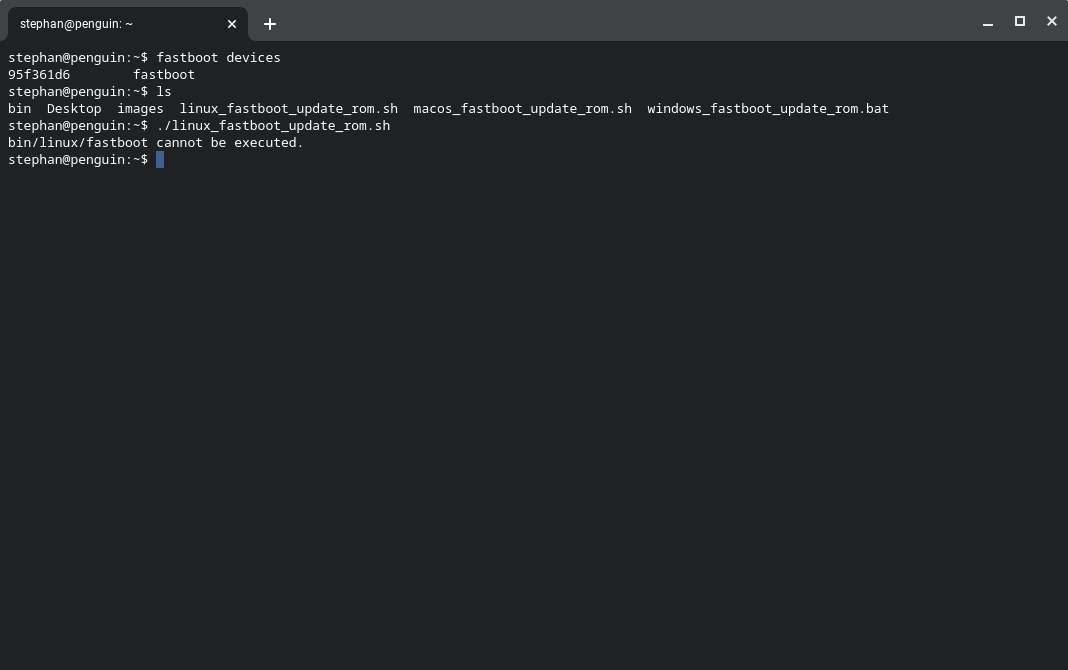Image resolution: width=1068 pixels, height=670 pixels.
Task: Click the 'fastboot' status next to serial
Action: (163, 75)
